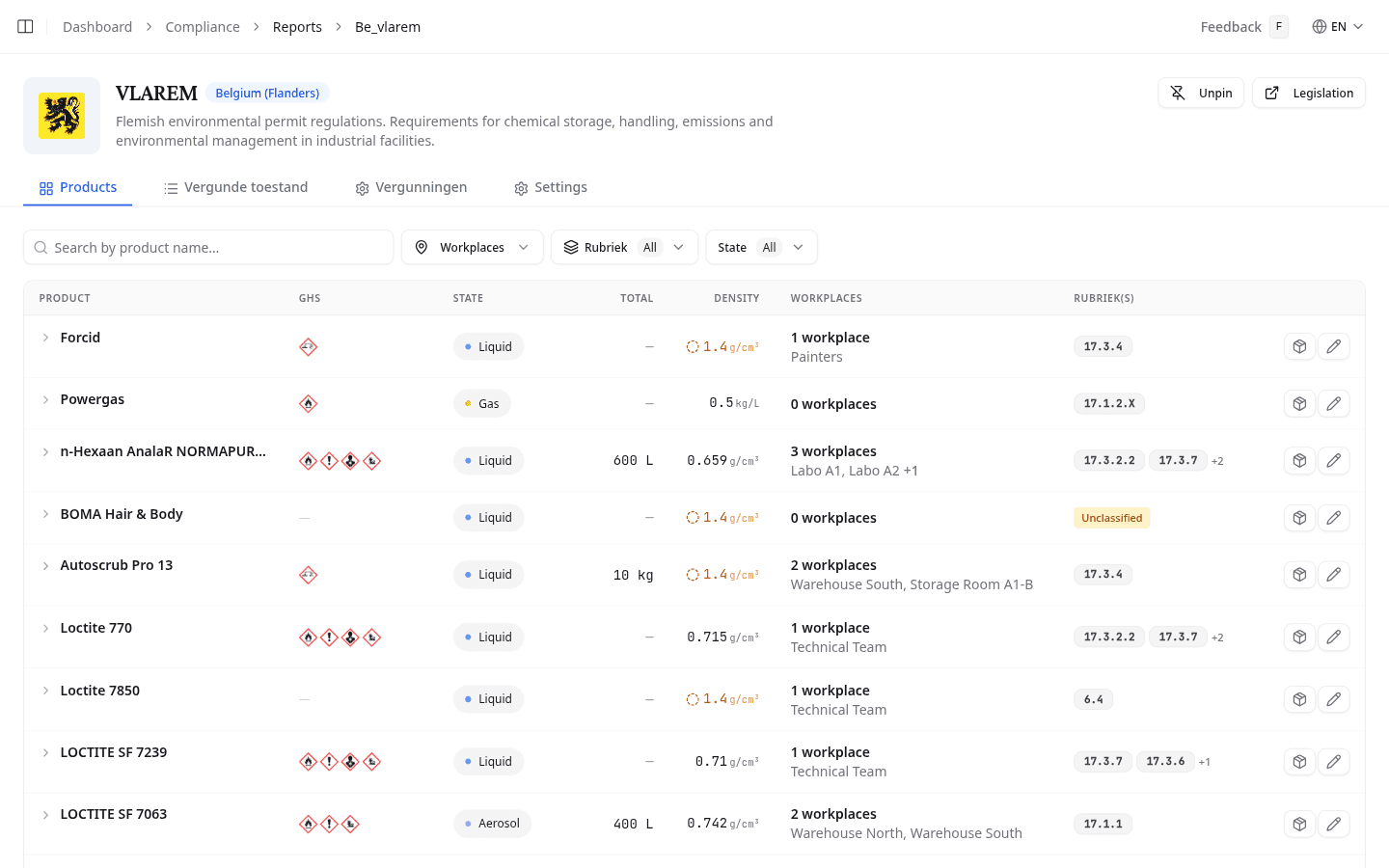Edit the Loctite 770 row
Viewport: 1389px width, 868px height.
(x=1333, y=637)
